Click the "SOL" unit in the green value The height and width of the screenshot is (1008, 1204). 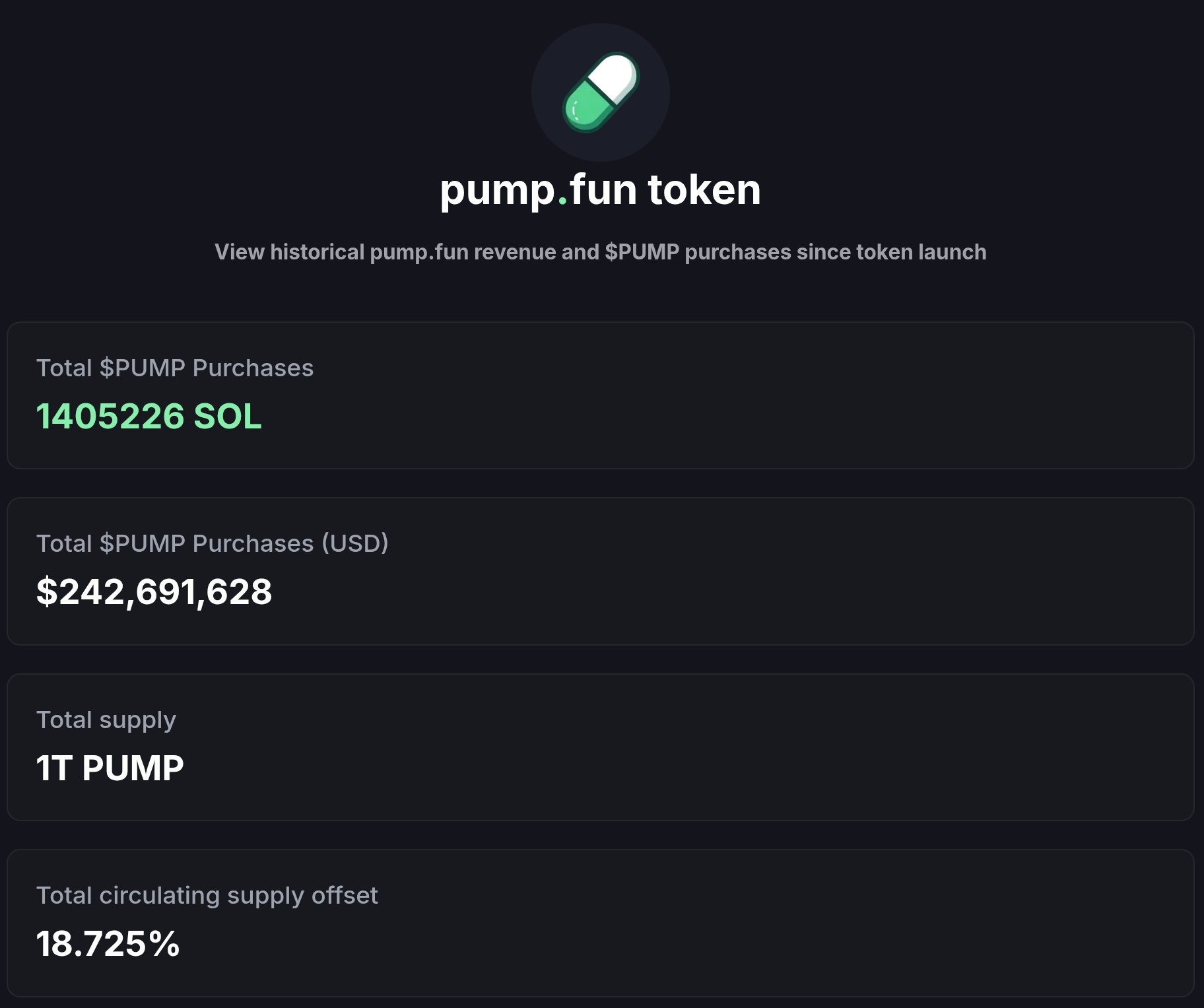point(227,417)
